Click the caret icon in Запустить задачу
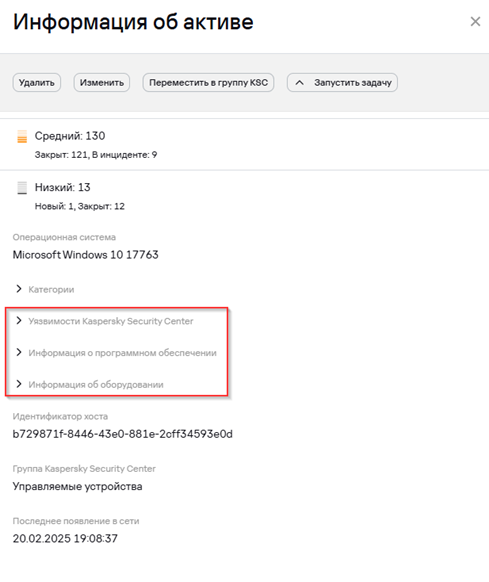Image resolution: width=489 pixels, height=582 pixels. pos(299,82)
